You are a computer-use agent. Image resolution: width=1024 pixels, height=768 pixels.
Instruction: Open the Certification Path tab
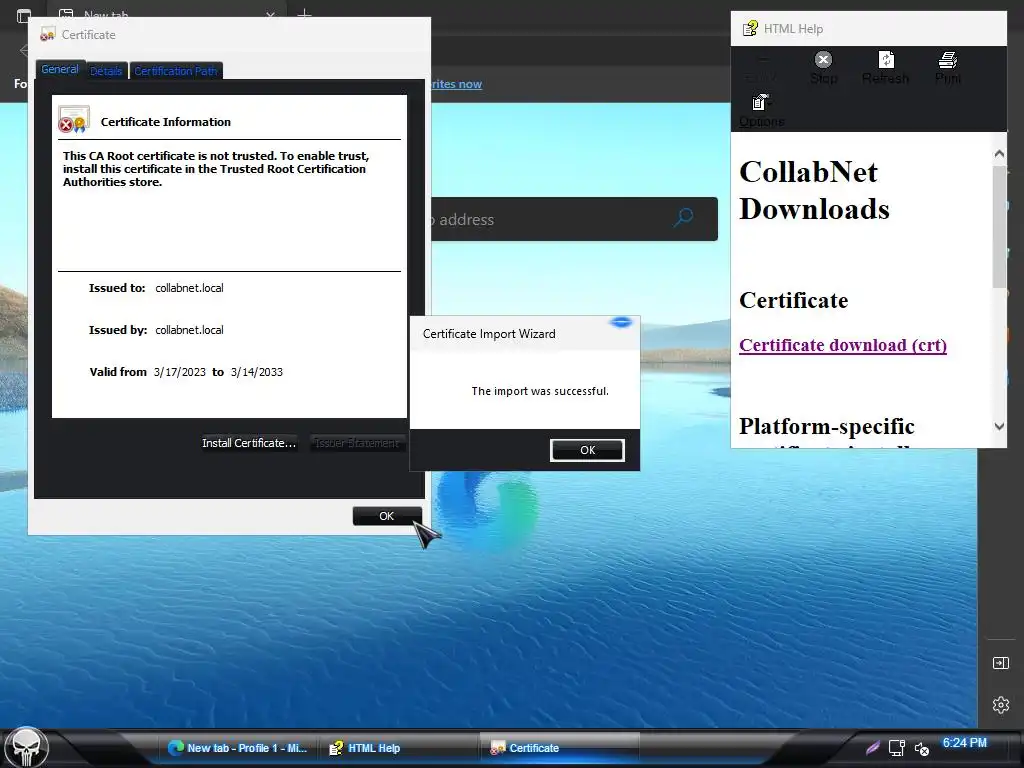tap(176, 71)
